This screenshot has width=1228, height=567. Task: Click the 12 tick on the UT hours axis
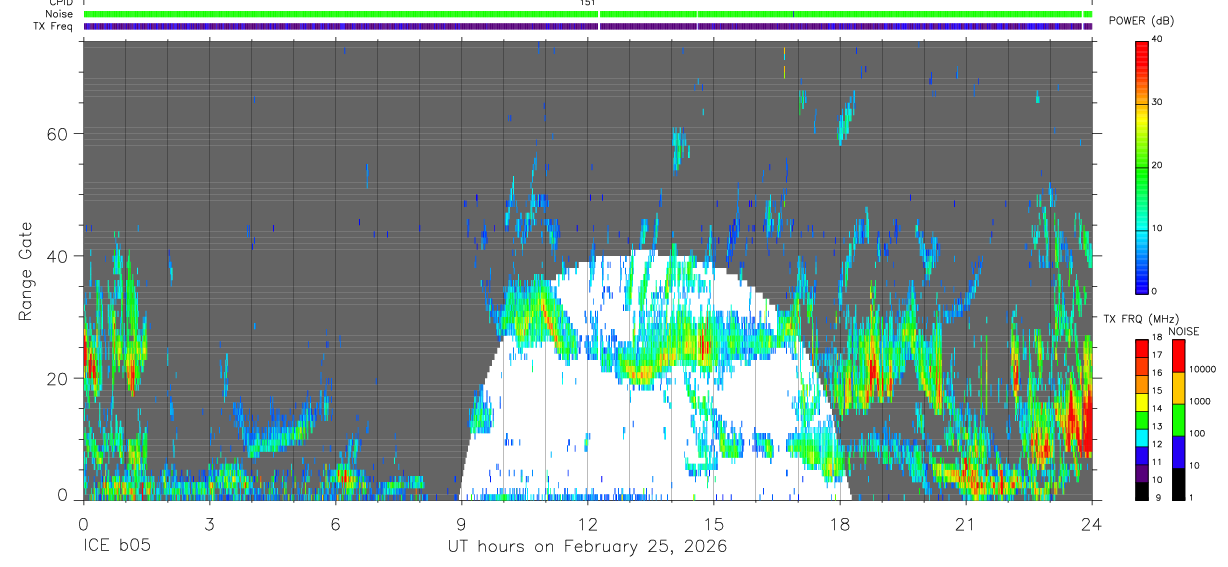[588, 523]
